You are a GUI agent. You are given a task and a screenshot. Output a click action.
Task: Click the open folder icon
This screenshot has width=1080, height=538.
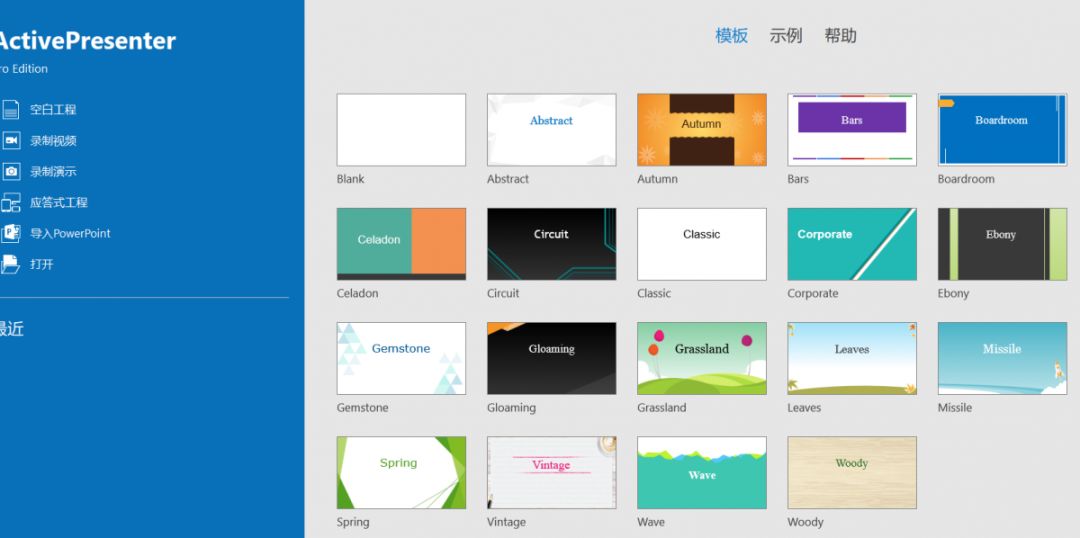coord(10,265)
